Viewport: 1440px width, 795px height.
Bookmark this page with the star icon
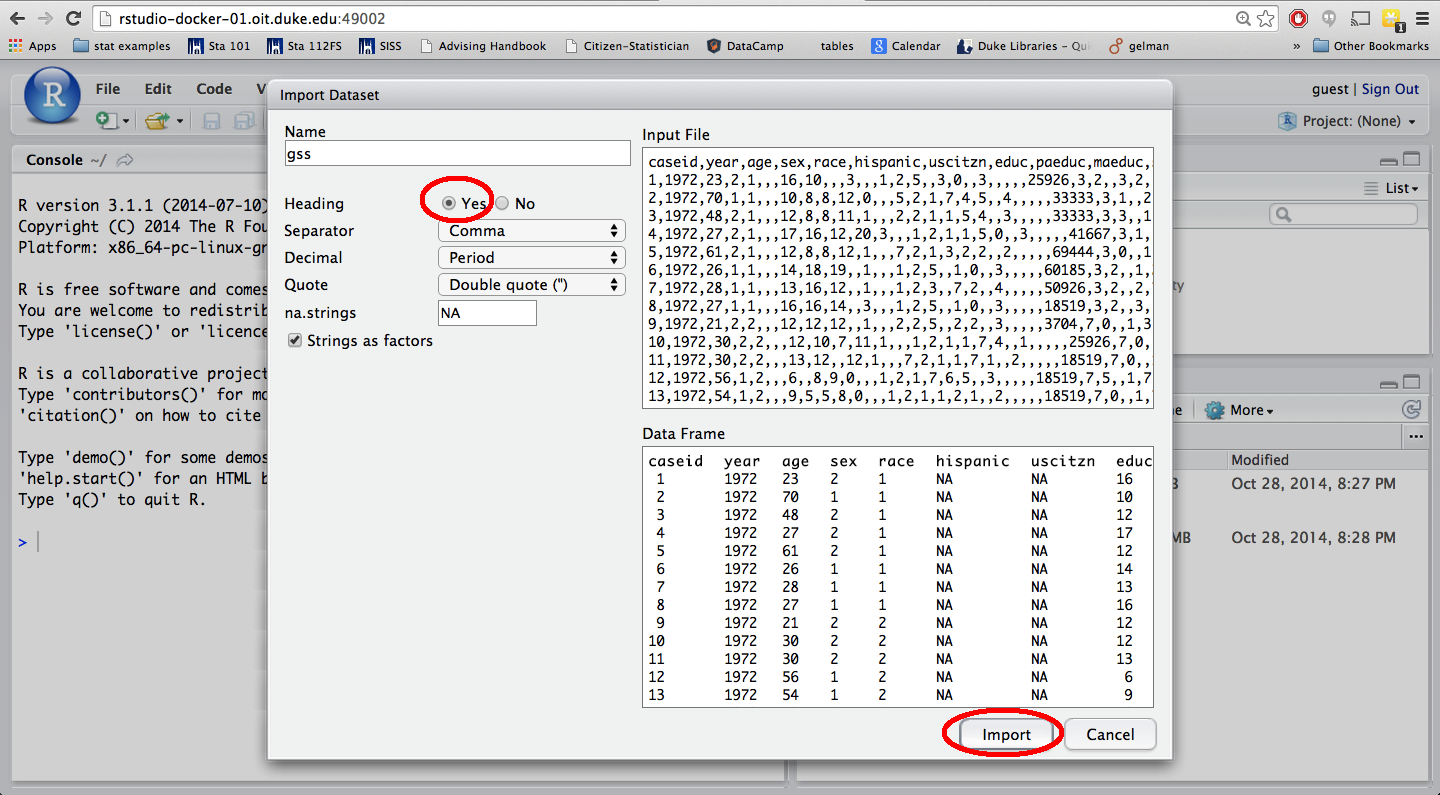(1266, 18)
